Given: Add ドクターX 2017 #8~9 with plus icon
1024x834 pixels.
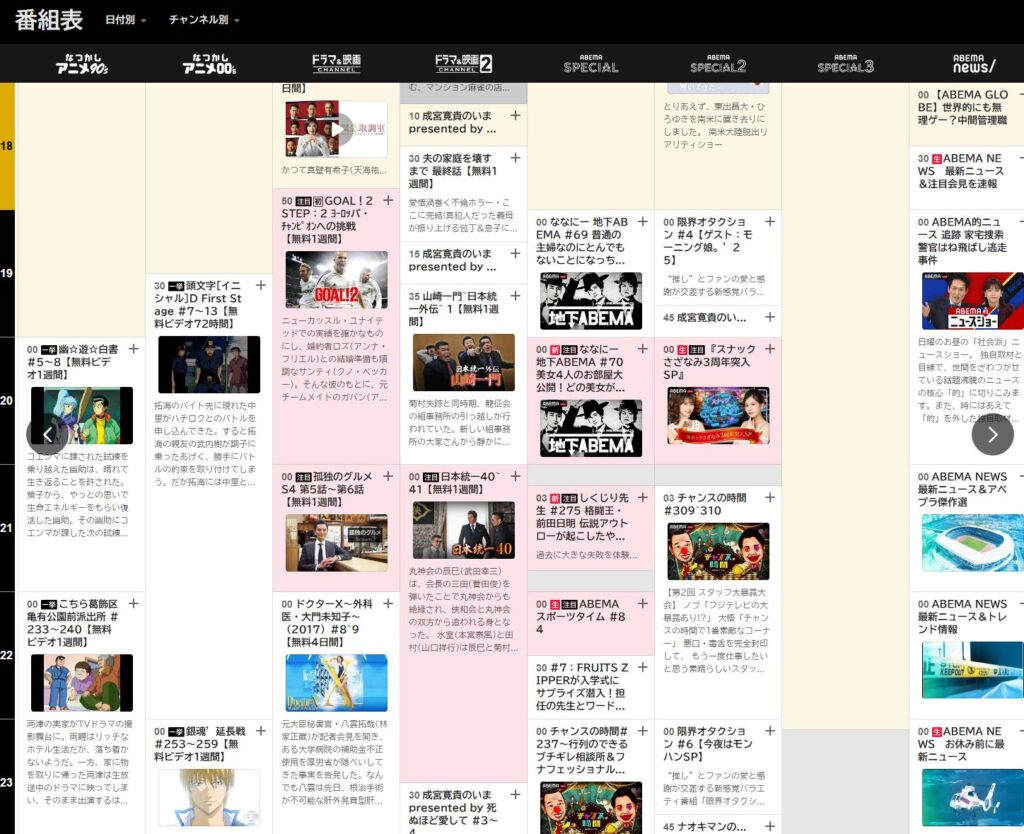Looking at the screenshot, I should tap(388, 604).
